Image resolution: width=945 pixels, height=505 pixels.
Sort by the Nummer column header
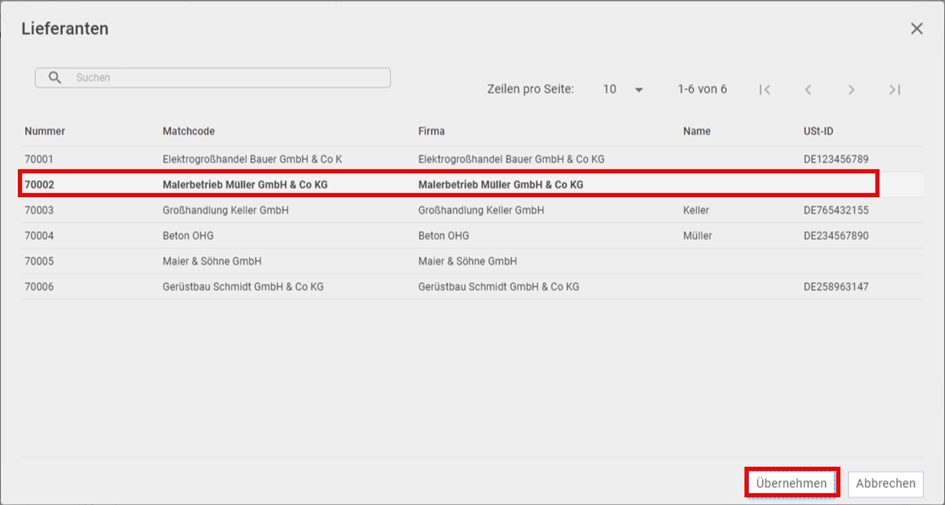tap(45, 131)
